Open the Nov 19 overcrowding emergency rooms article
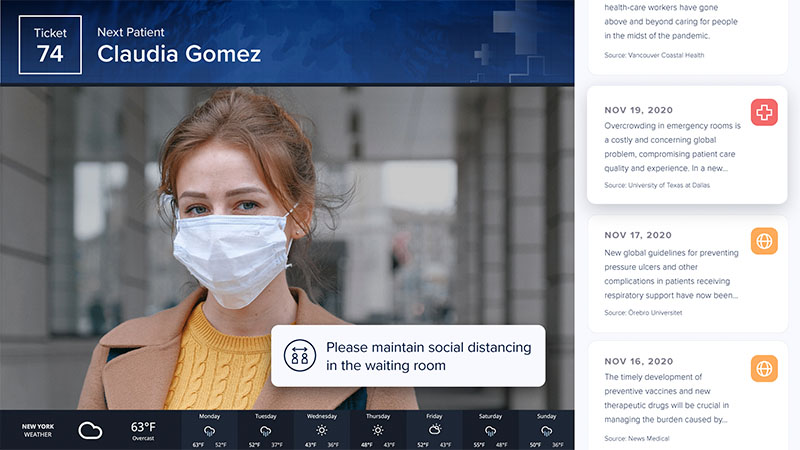This screenshot has width=800, height=450. click(x=687, y=145)
